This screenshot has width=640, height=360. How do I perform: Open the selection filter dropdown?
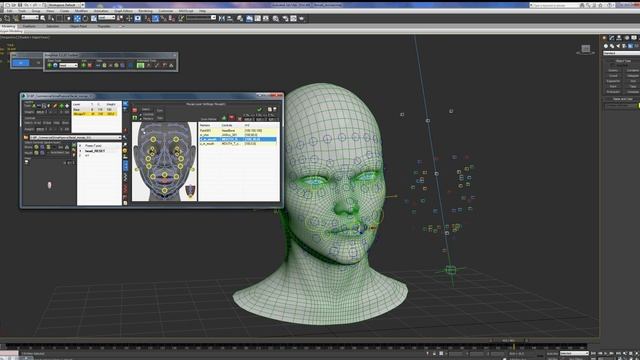[x=30, y=18]
